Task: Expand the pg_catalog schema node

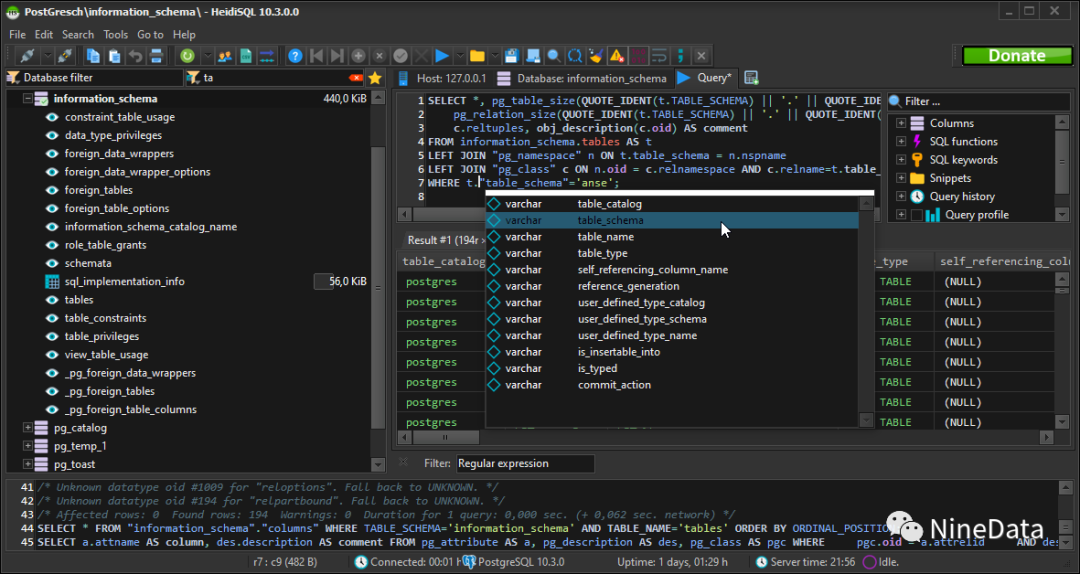Action: pos(26,428)
